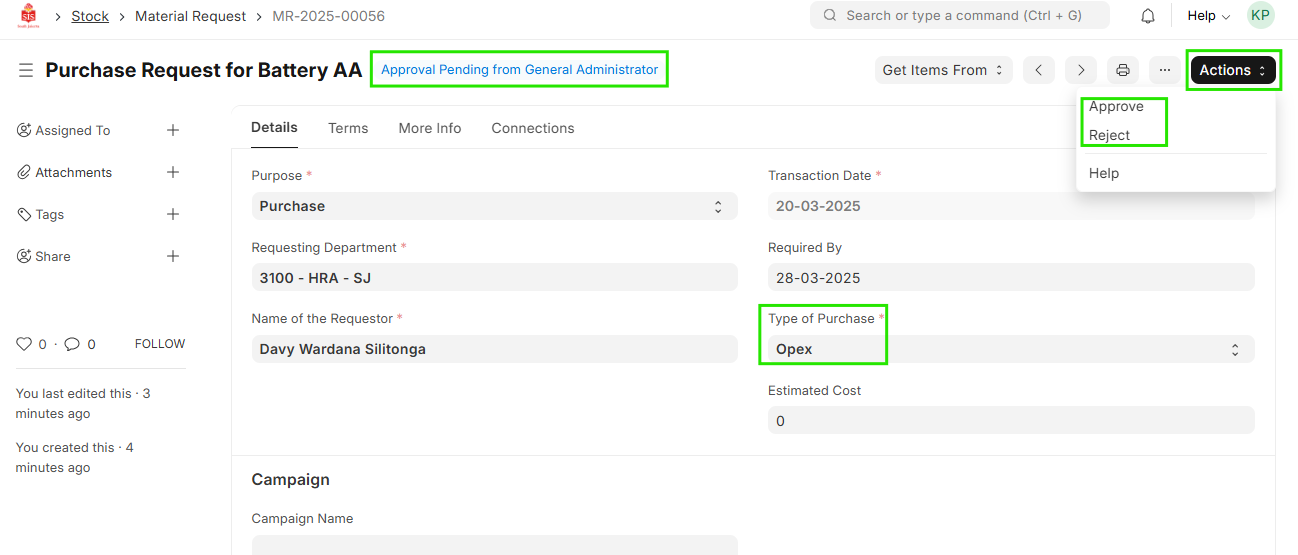Screen dimensions: 1298x555
Task: Like this document with heart icon
Action: tap(24, 344)
